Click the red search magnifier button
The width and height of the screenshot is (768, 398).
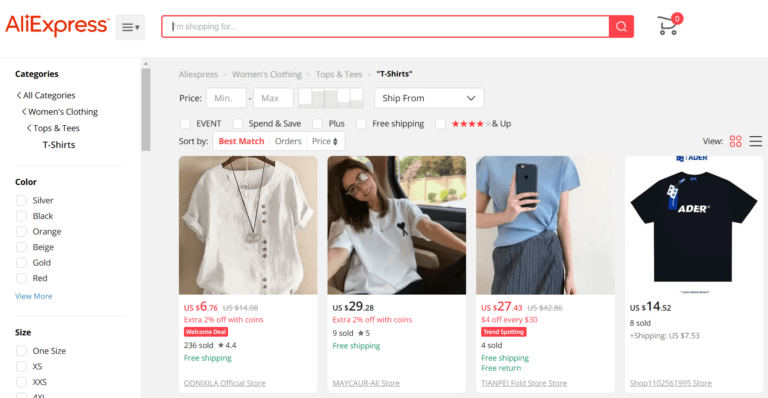(621, 26)
